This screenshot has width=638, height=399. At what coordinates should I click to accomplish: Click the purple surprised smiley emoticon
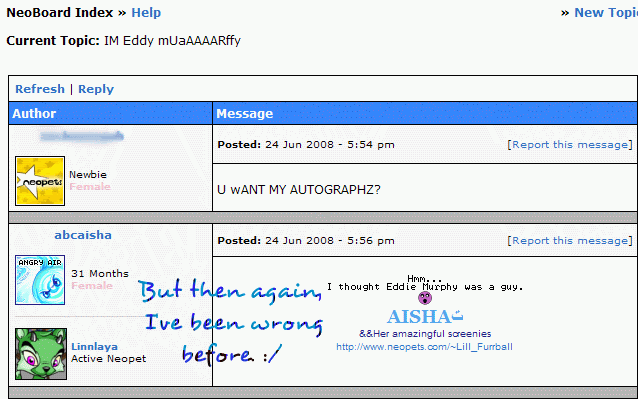(x=425, y=298)
